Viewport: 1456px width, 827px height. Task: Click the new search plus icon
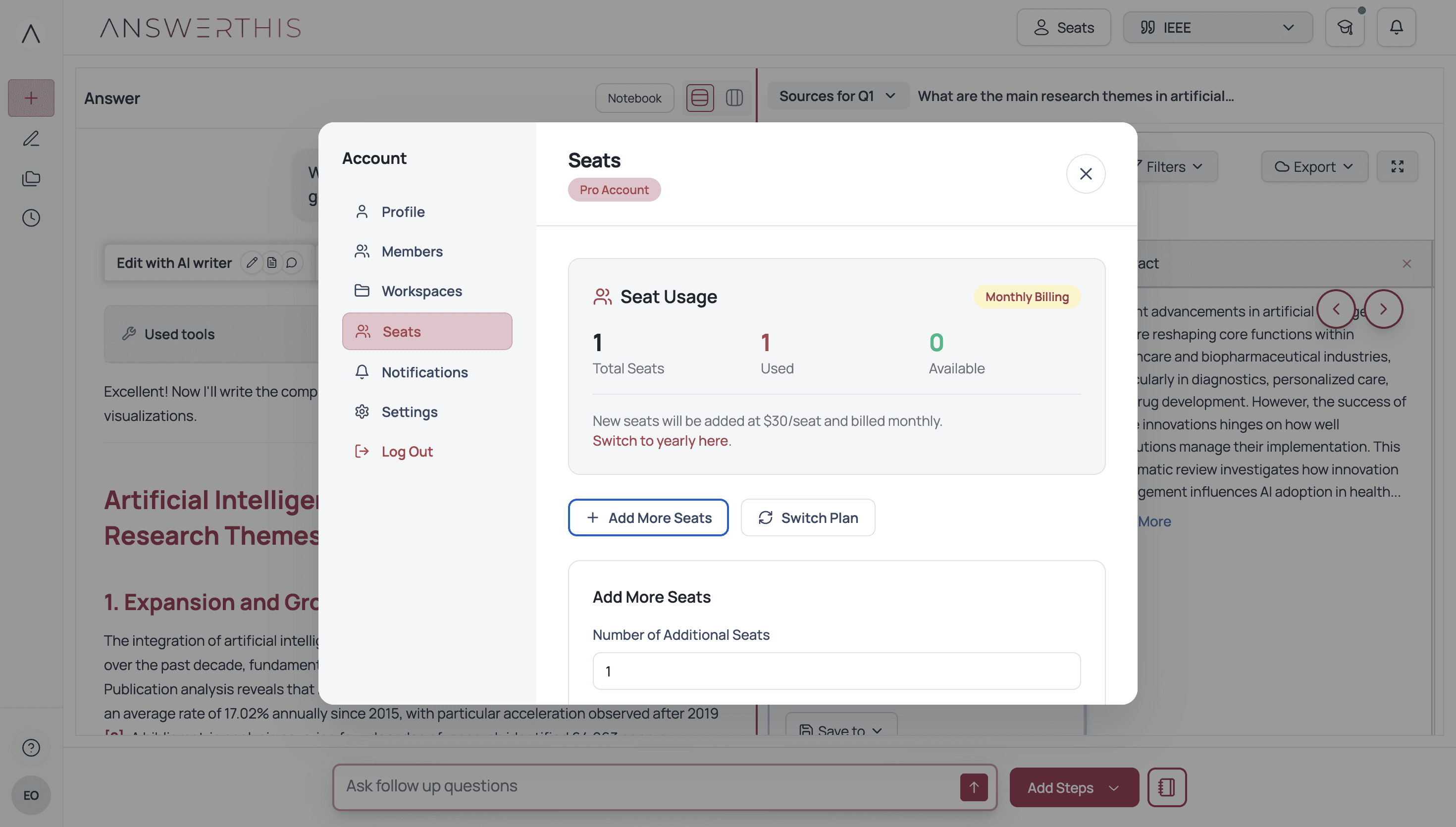(31, 98)
